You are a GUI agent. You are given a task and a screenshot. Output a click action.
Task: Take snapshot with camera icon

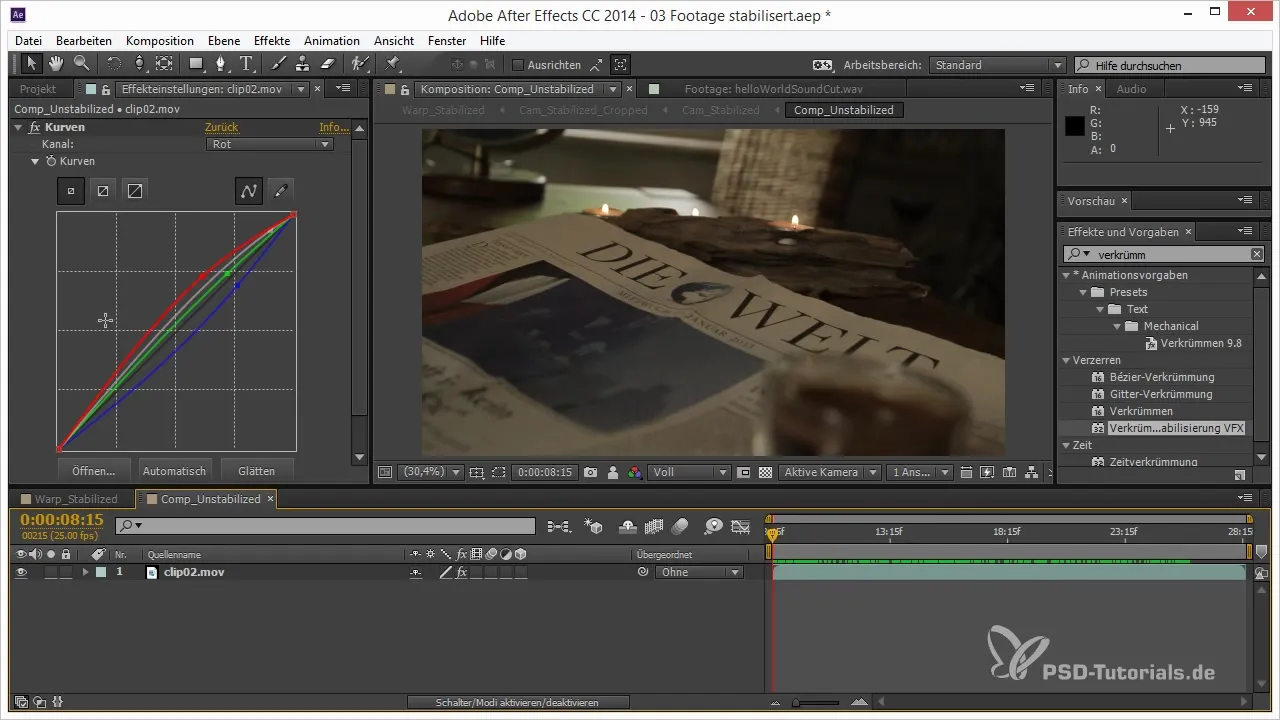(x=591, y=472)
